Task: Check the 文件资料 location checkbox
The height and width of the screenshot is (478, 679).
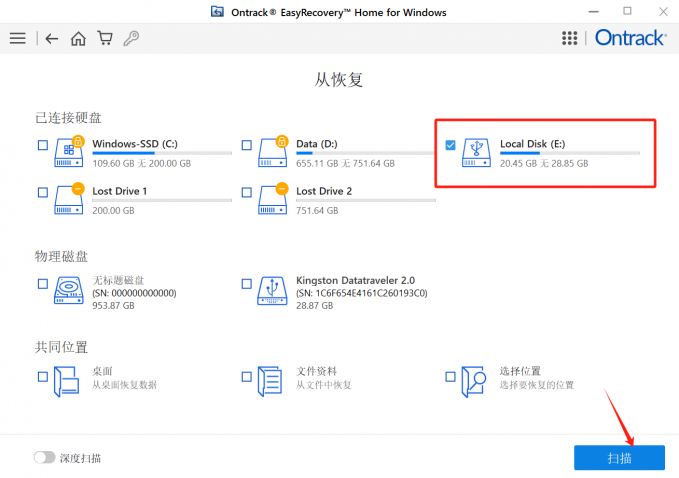Action: [x=247, y=377]
